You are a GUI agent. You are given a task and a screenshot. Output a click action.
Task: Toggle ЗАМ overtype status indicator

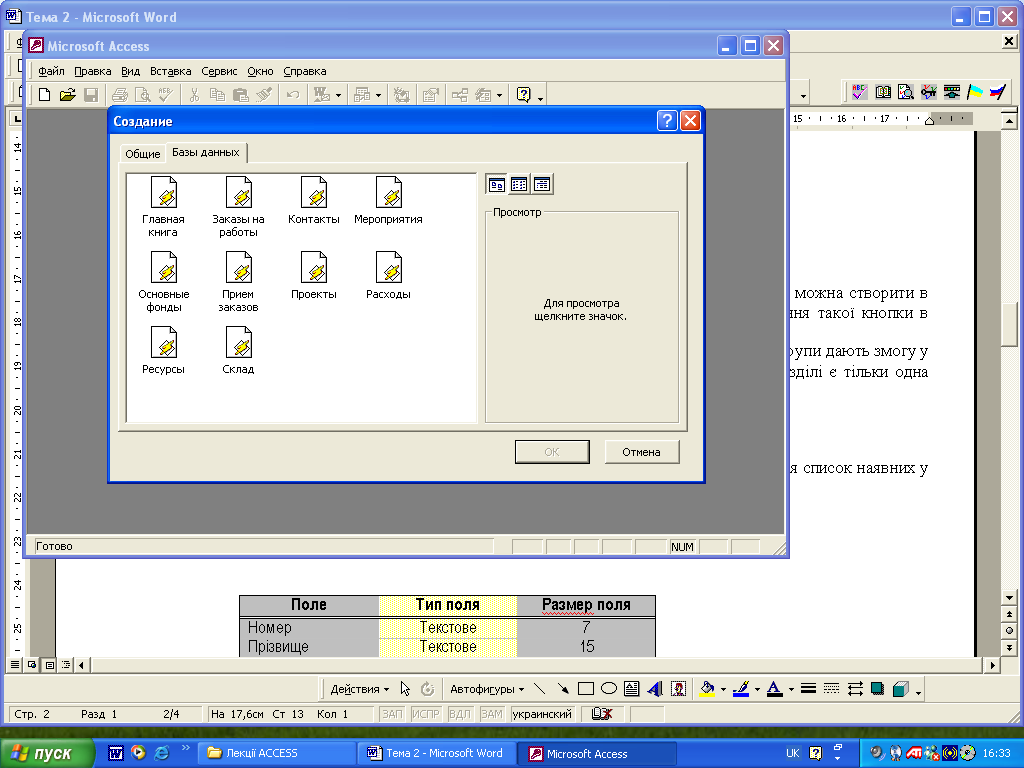click(492, 714)
